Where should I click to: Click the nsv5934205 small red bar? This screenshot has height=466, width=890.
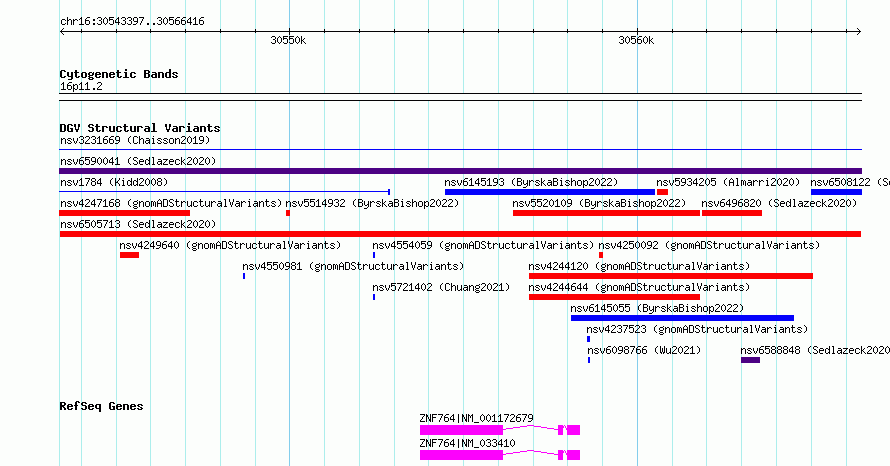pyautogui.click(x=662, y=192)
